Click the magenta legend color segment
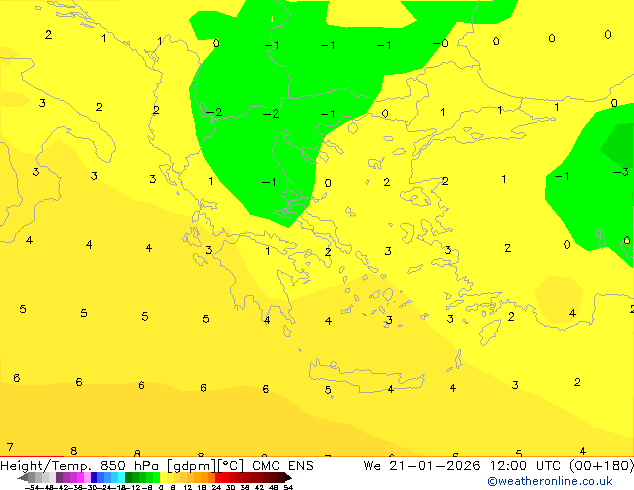The width and height of the screenshot is (634, 490). click(80, 477)
